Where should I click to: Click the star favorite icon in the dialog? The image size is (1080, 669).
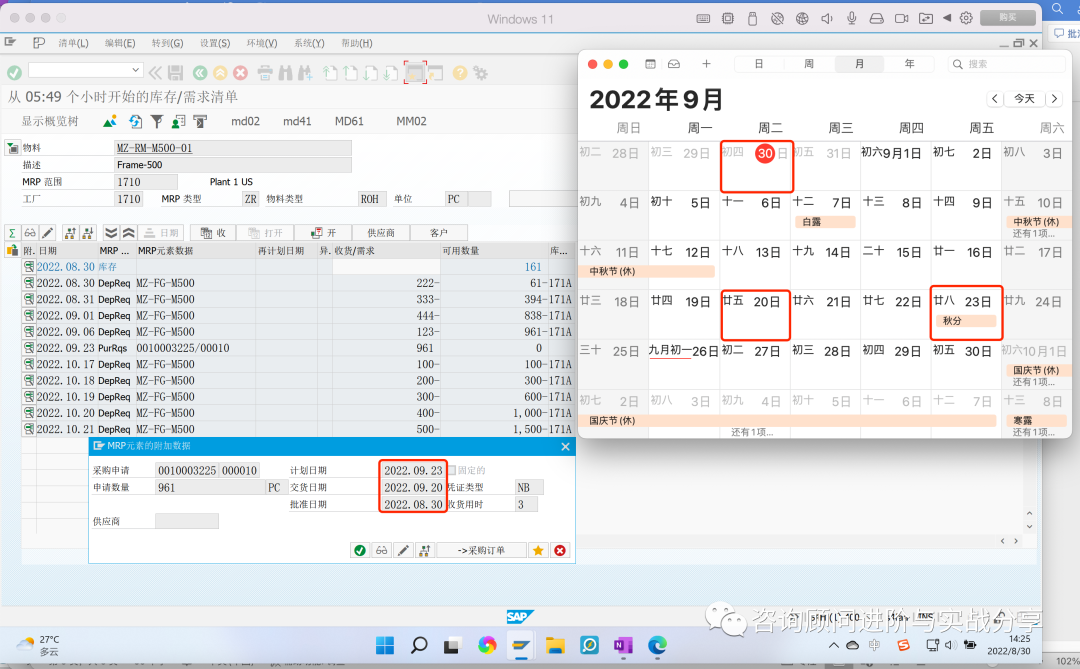[538, 549]
